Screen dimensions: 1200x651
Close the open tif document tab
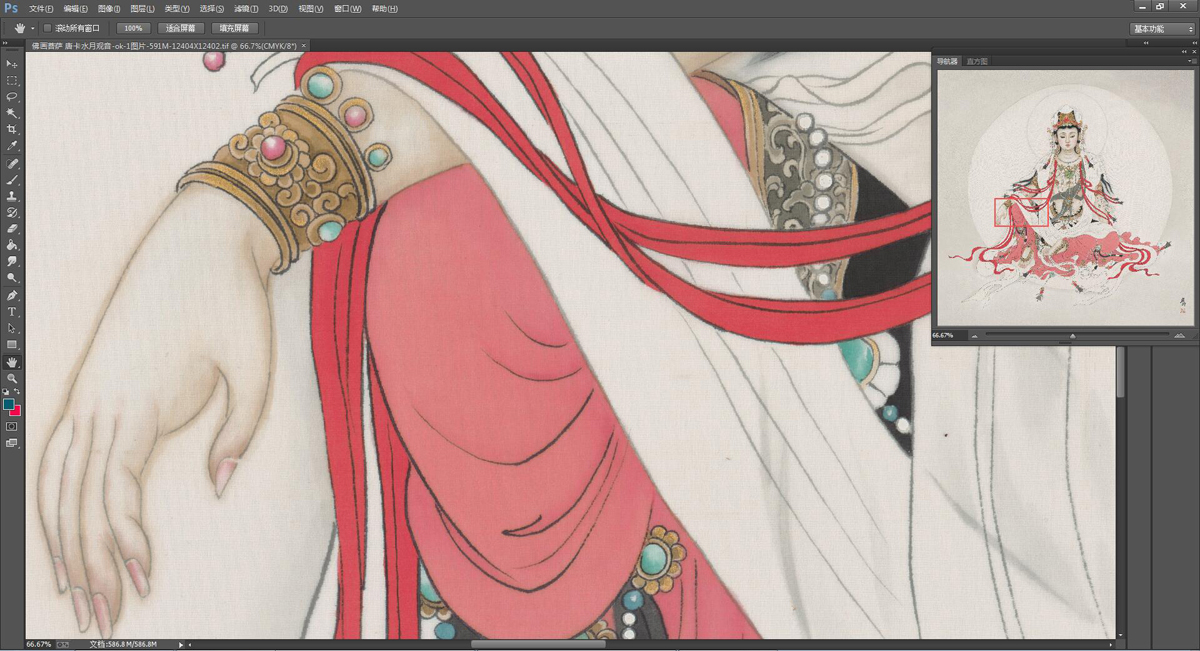pyautogui.click(x=304, y=46)
